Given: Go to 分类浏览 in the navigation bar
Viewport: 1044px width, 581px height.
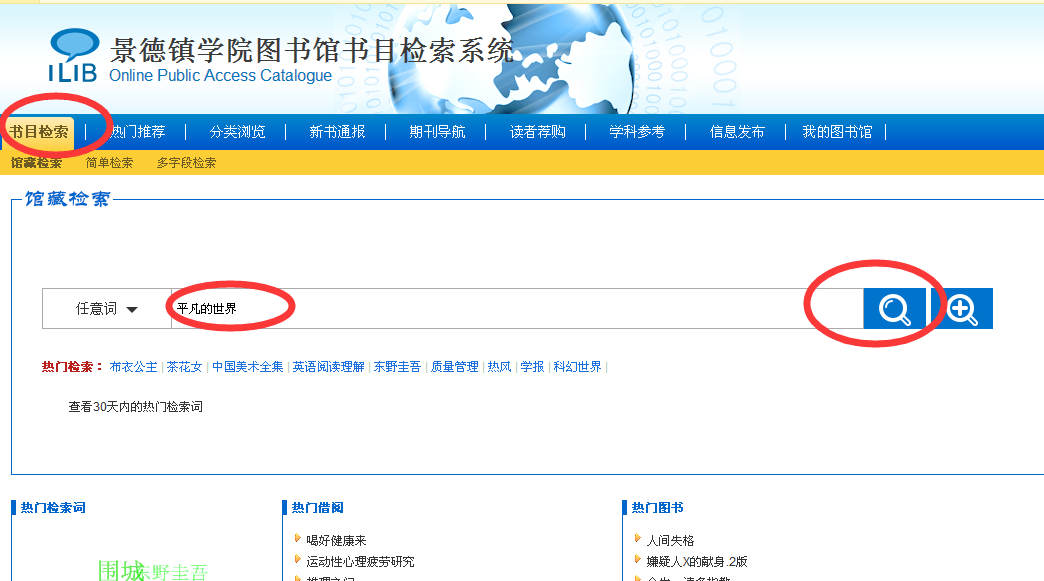Looking at the screenshot, I should (237, 132).
